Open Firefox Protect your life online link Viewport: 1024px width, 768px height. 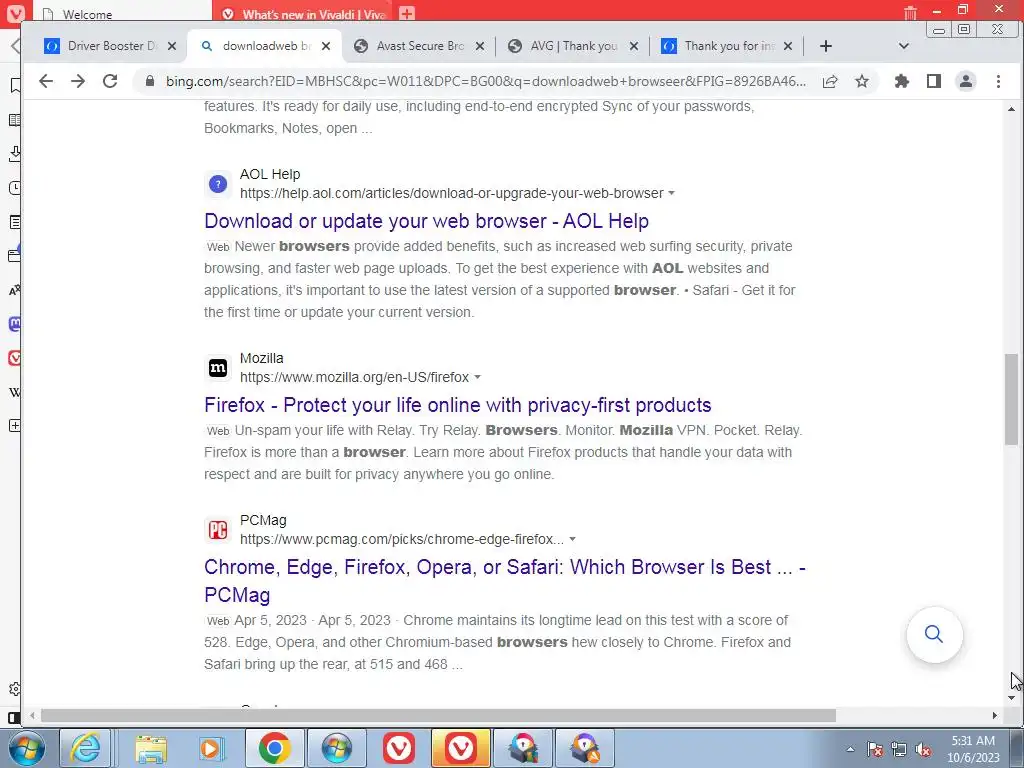click(x=457, y=405)
